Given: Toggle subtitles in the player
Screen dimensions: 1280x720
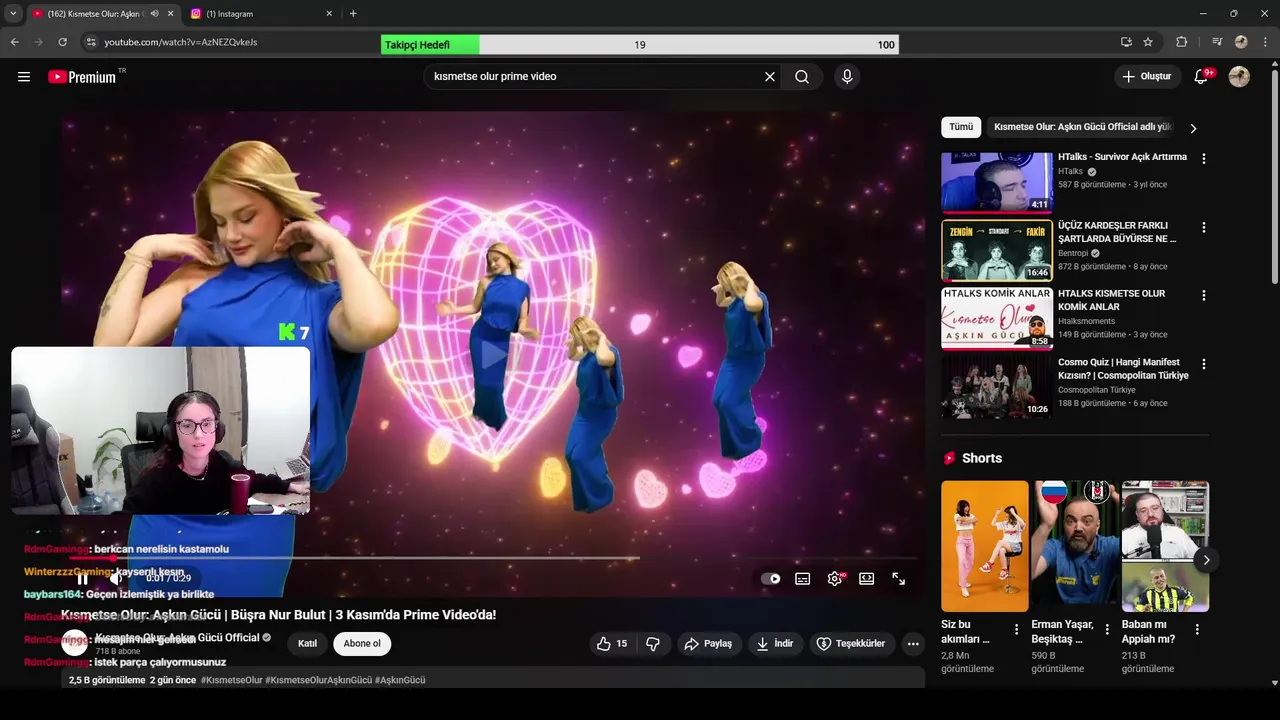Looking at the screenshot, I should (802, 579).
